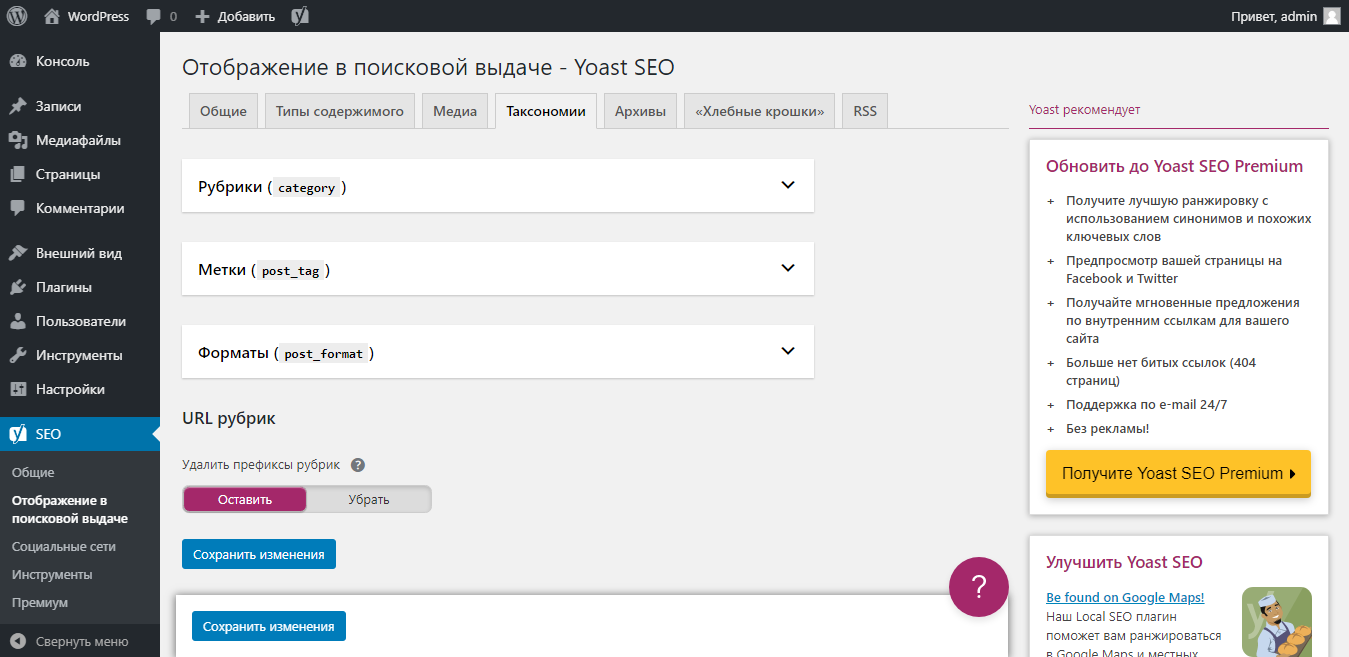Follow the Be found on Google Maps link

[x=1124, y=597]
